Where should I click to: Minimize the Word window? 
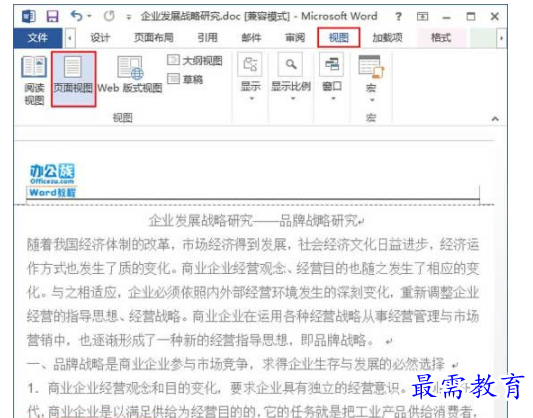pos(446,17)
